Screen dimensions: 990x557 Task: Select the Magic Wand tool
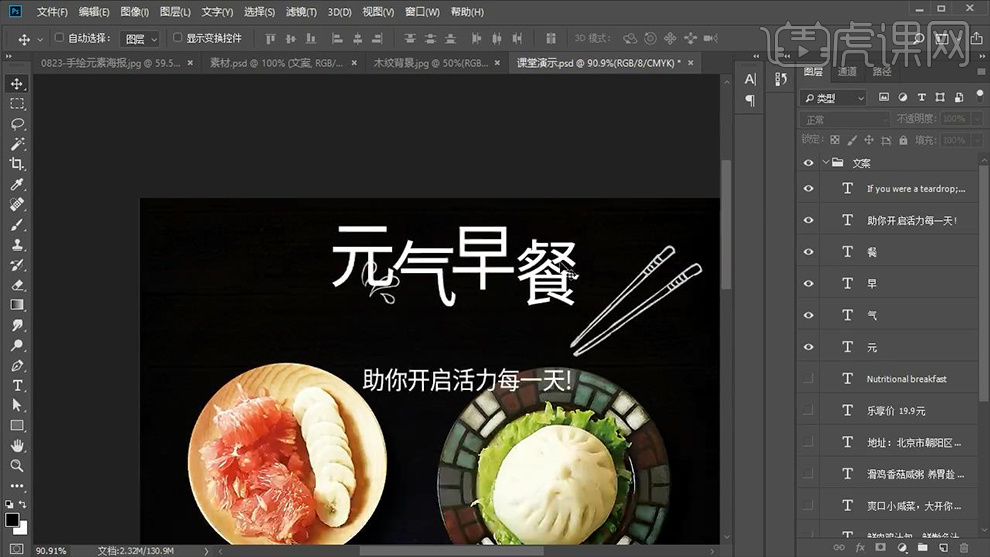17,144
